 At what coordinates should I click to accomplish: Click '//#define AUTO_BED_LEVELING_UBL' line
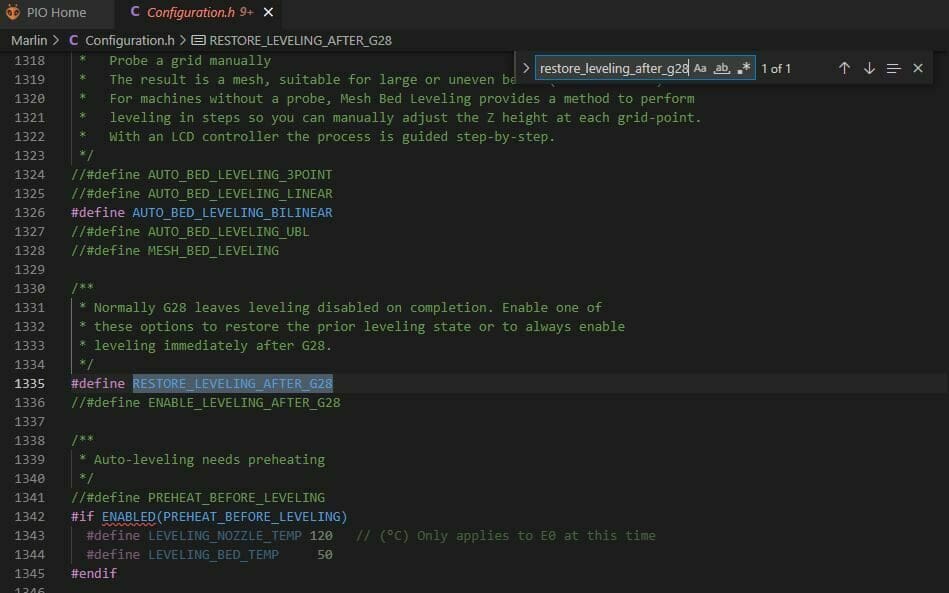click(190, 232)
